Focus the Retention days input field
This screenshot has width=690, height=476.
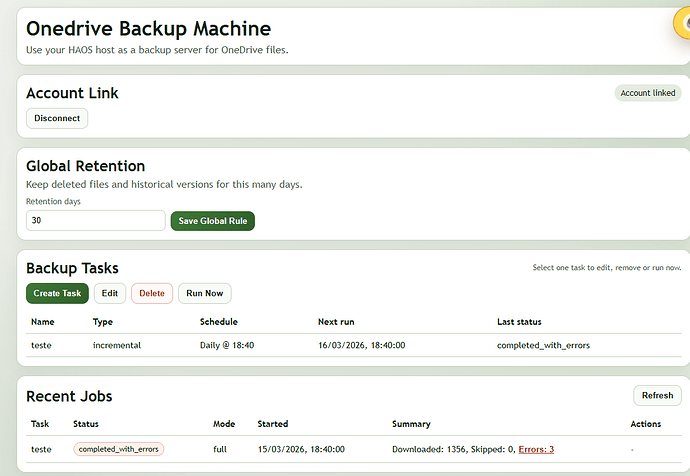pyautogui.click(x=95, y=220)
